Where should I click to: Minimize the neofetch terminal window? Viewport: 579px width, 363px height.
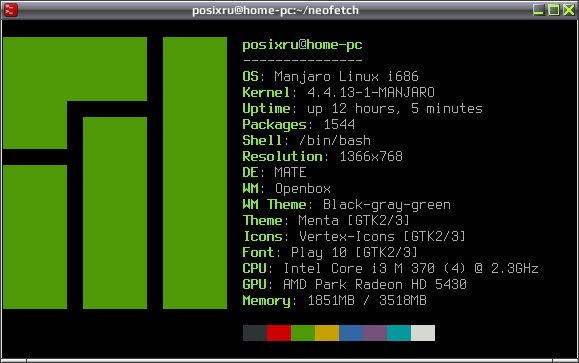click(538, 10)
